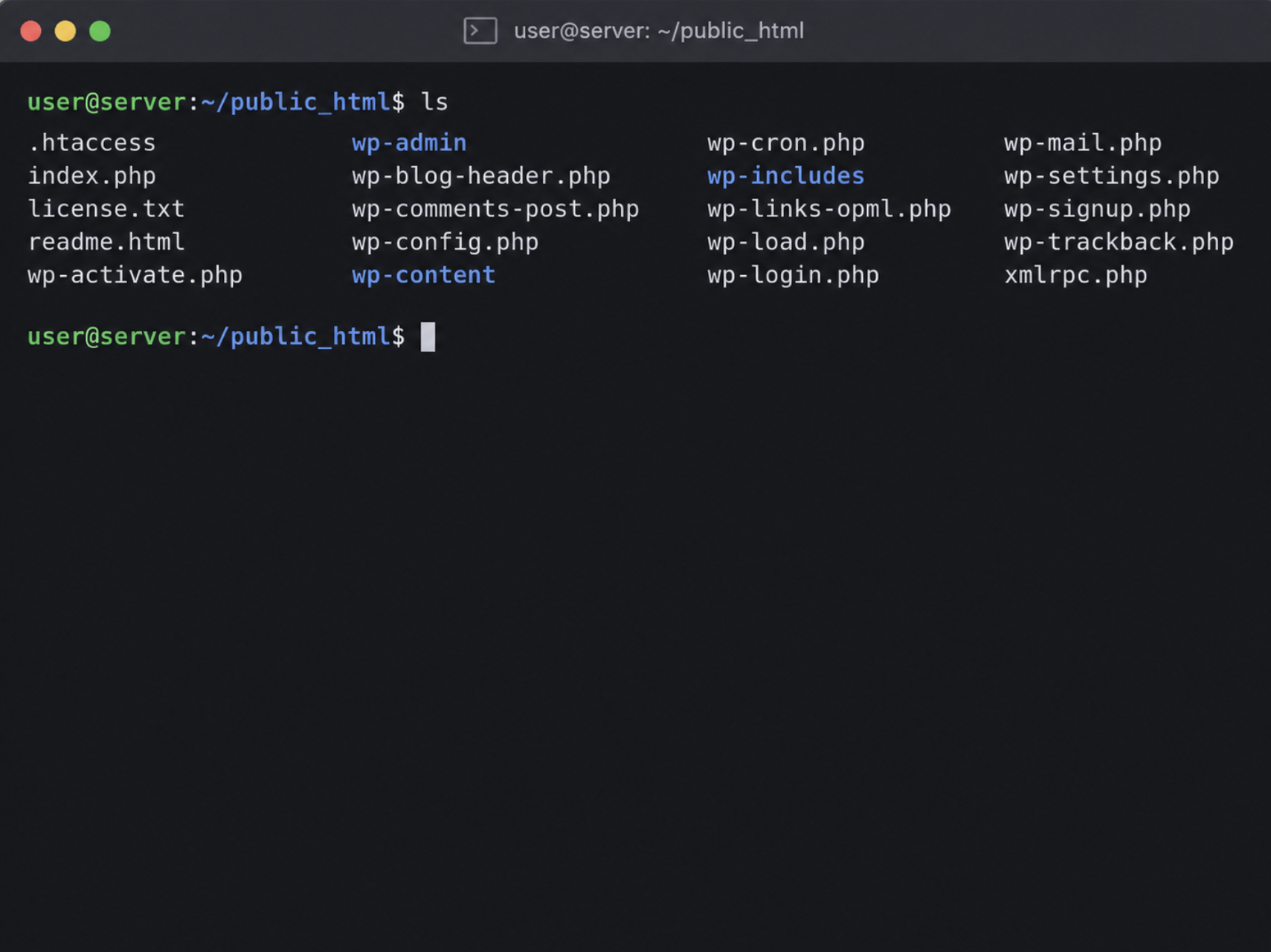This screenshot has width=1271, height=952.
Task: Click the .htaccess file name
Action: tap(91, 143)
